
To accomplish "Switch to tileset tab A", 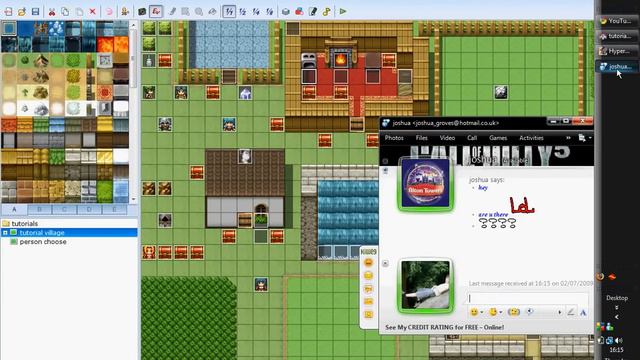I will click(14, 209).
